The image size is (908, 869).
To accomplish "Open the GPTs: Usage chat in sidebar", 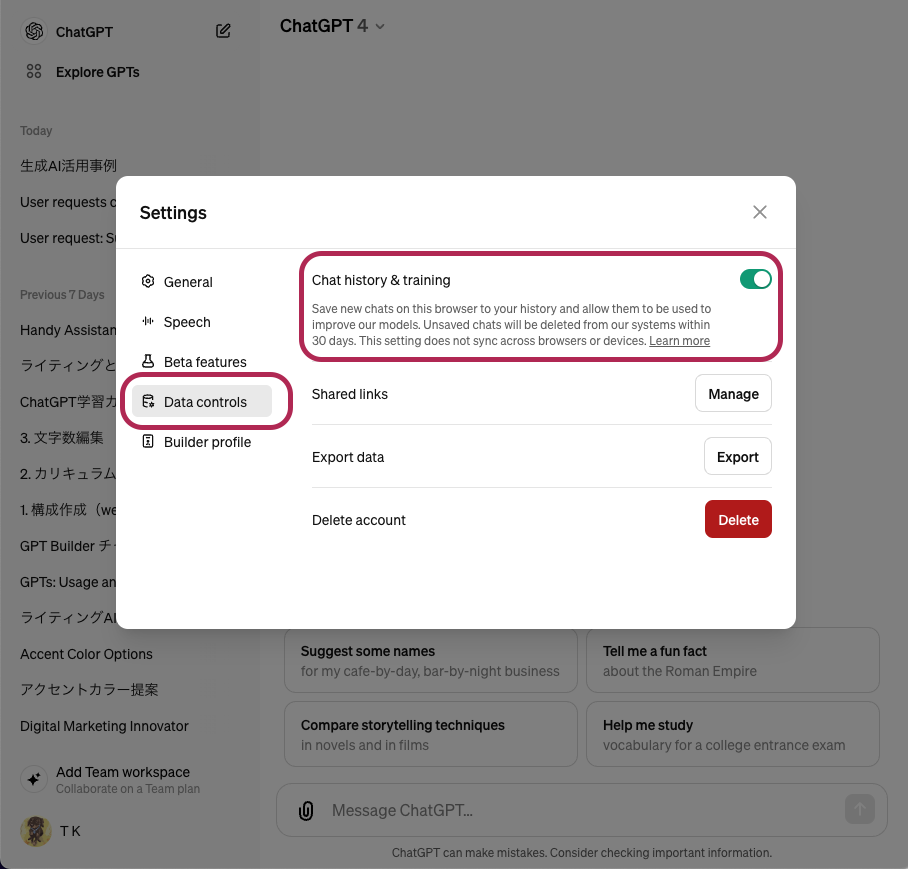I will point(68,582).
